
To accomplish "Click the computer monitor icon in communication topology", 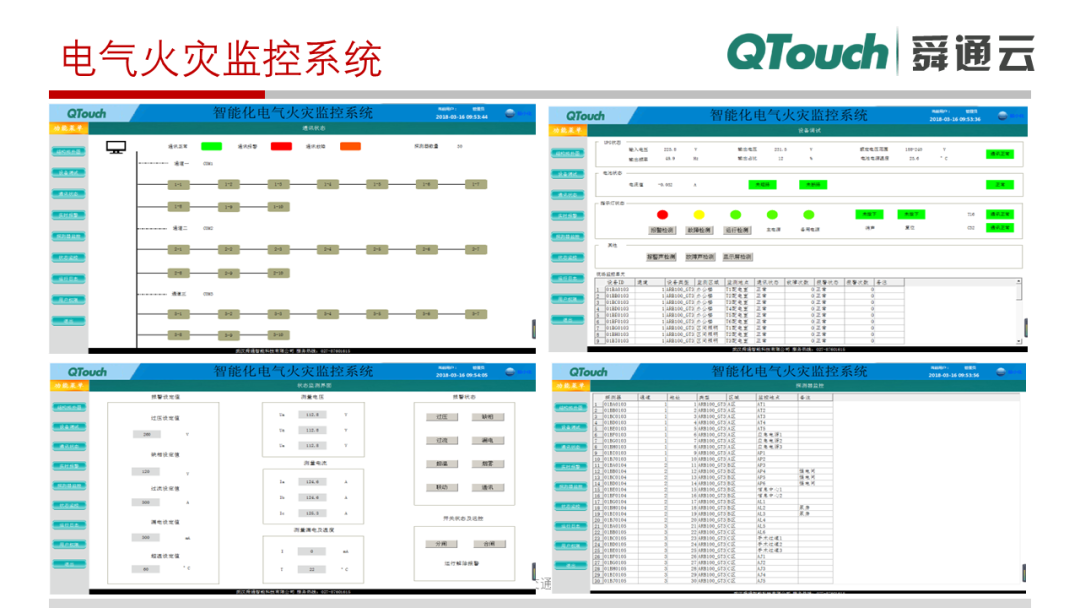I will pos(116,147).
